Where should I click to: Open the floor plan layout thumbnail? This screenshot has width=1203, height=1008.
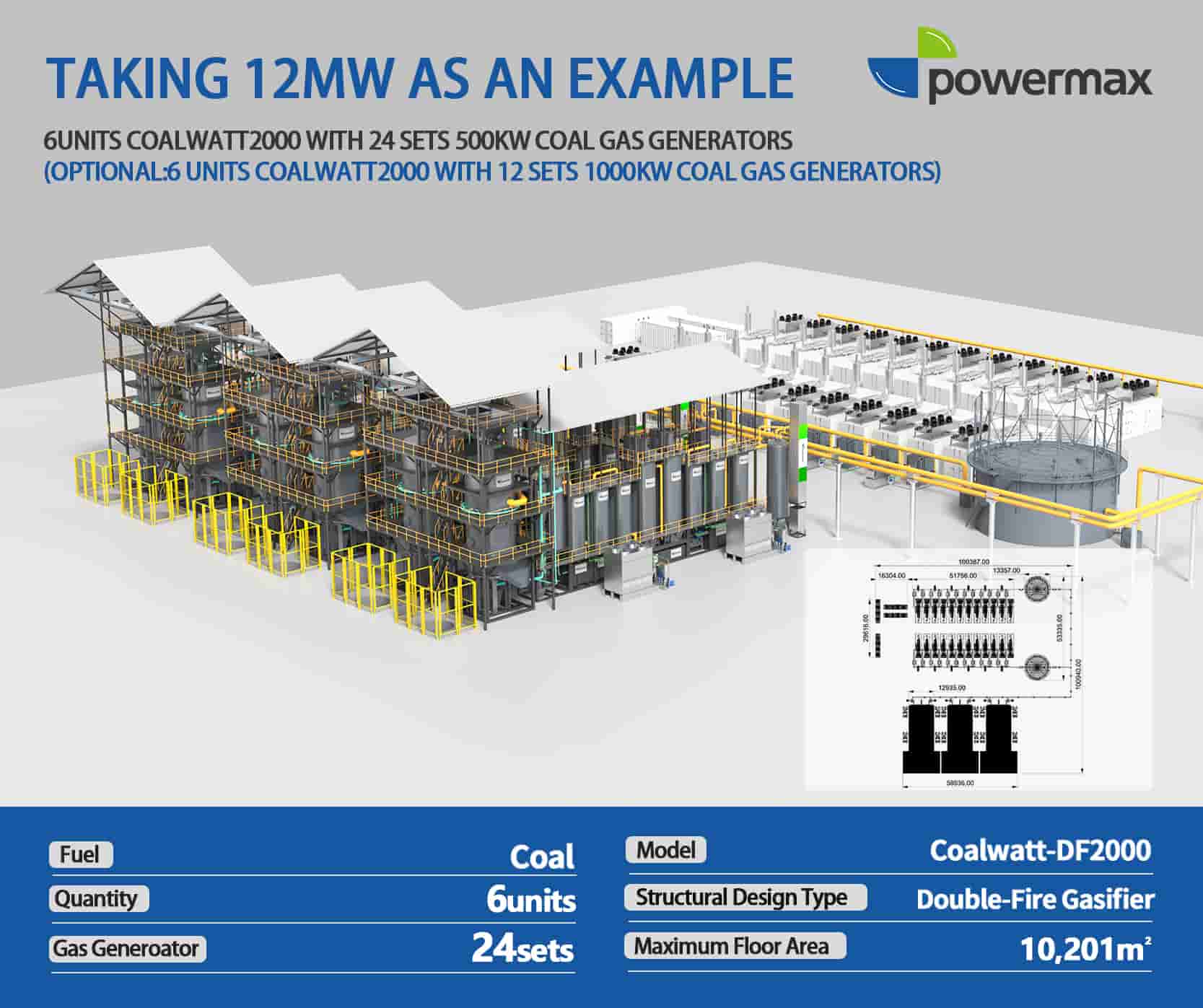[978, 669]
